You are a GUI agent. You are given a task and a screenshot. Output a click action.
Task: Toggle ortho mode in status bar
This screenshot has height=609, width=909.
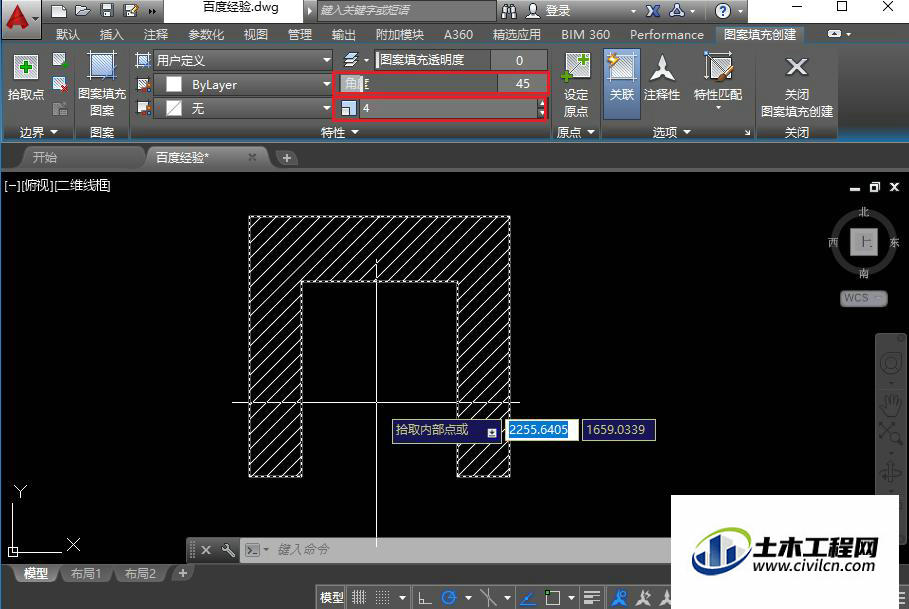click(424, 597)
